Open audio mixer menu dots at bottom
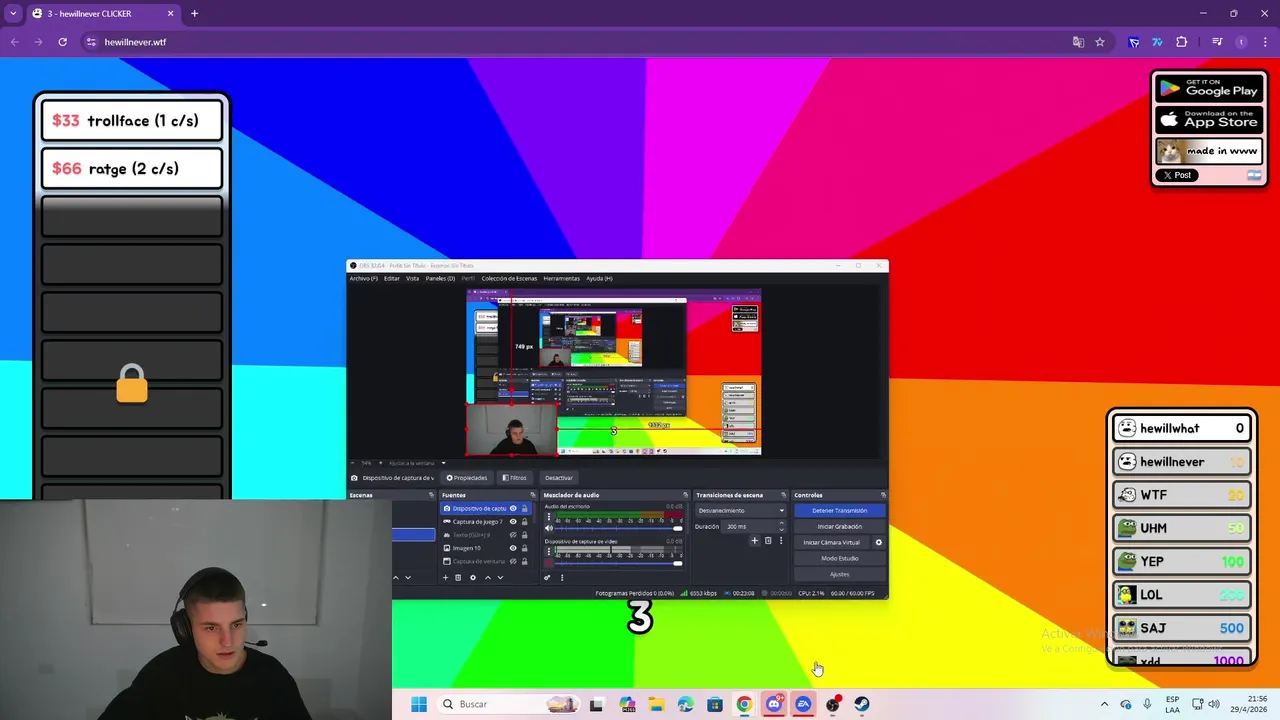 coord(562,577)
